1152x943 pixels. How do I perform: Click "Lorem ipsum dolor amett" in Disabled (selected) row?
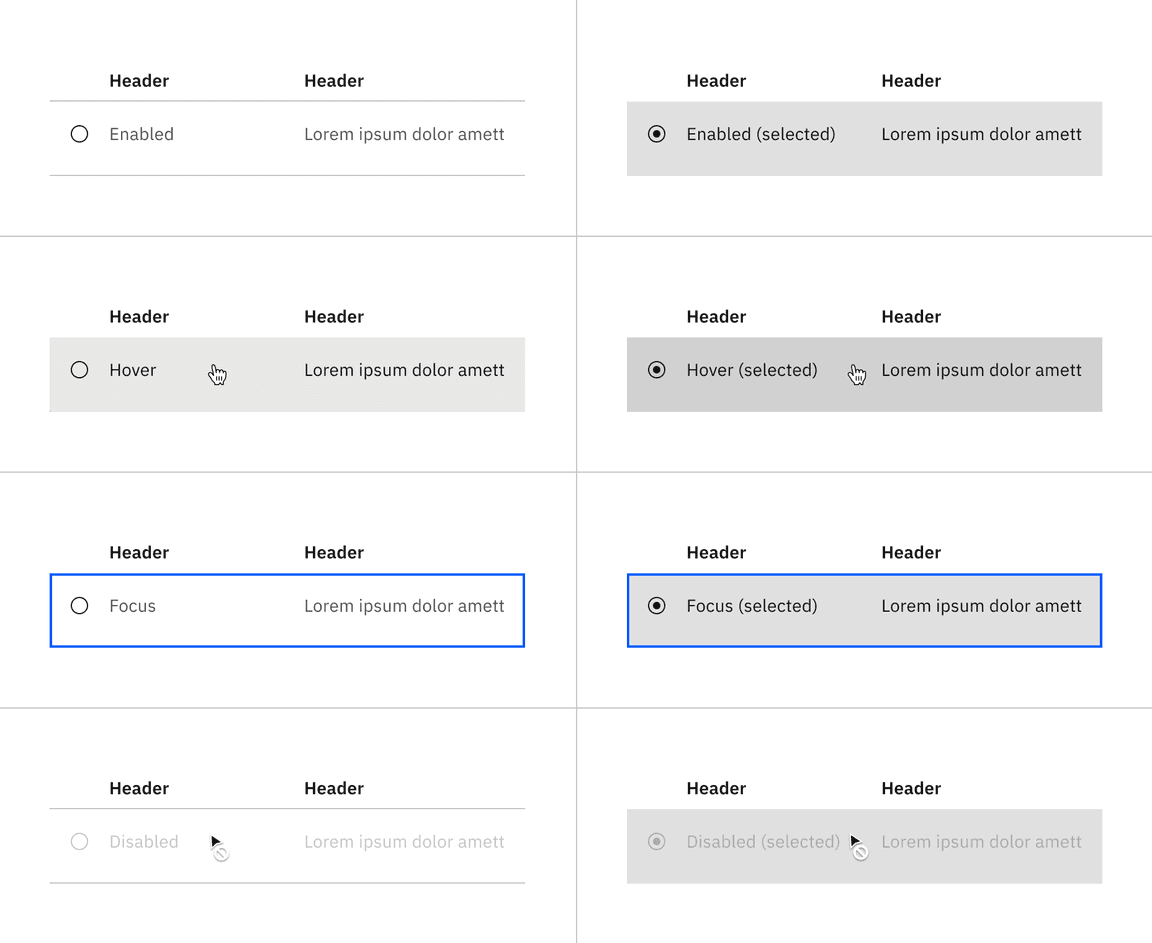(x=982, y=842)
